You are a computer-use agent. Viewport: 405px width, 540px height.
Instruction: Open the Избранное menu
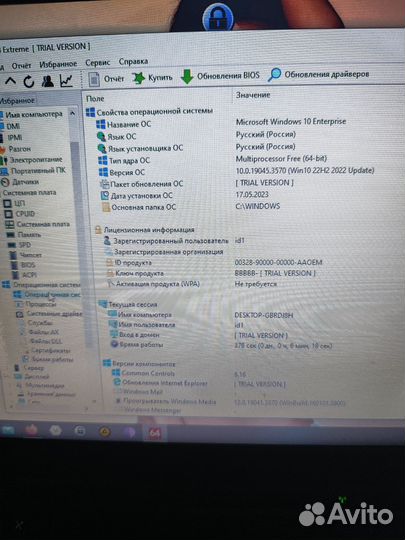(x=58, y=64)
